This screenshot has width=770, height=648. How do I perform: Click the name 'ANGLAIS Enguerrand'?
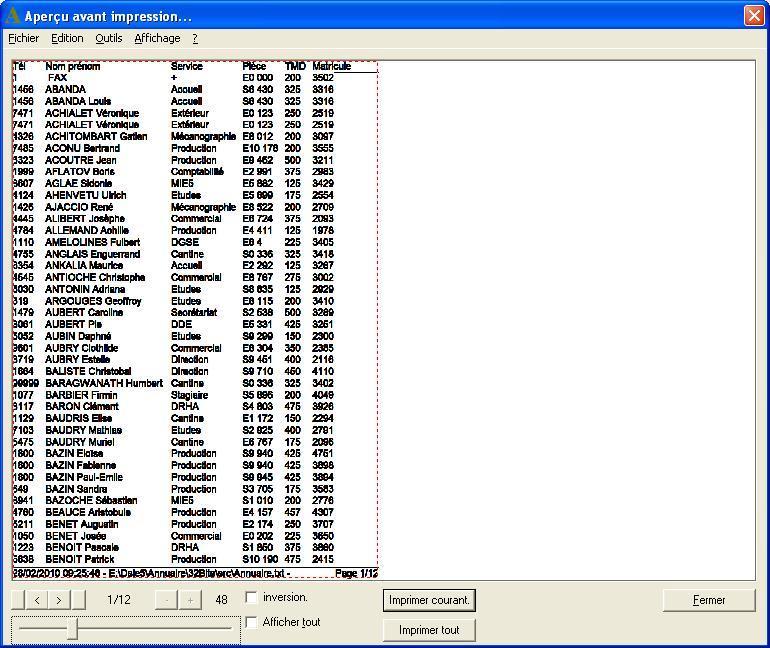pyautogui.click(x=93, y=254)
